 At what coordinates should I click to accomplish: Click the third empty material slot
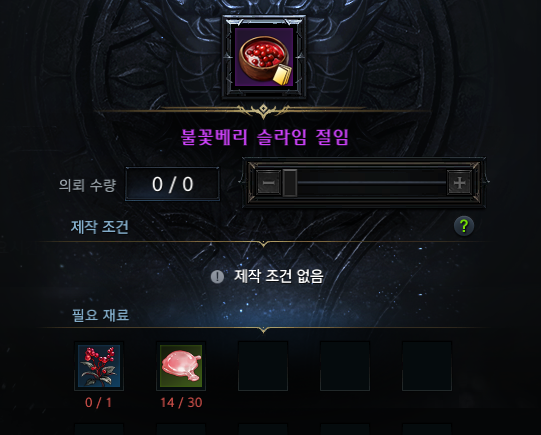tap(263, 366)
